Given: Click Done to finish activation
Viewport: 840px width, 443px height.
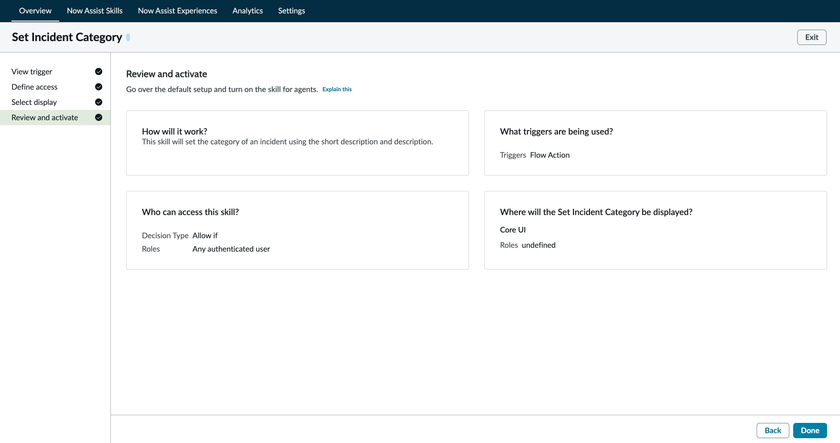Looking at the screenshot, I should coord(810,430).
